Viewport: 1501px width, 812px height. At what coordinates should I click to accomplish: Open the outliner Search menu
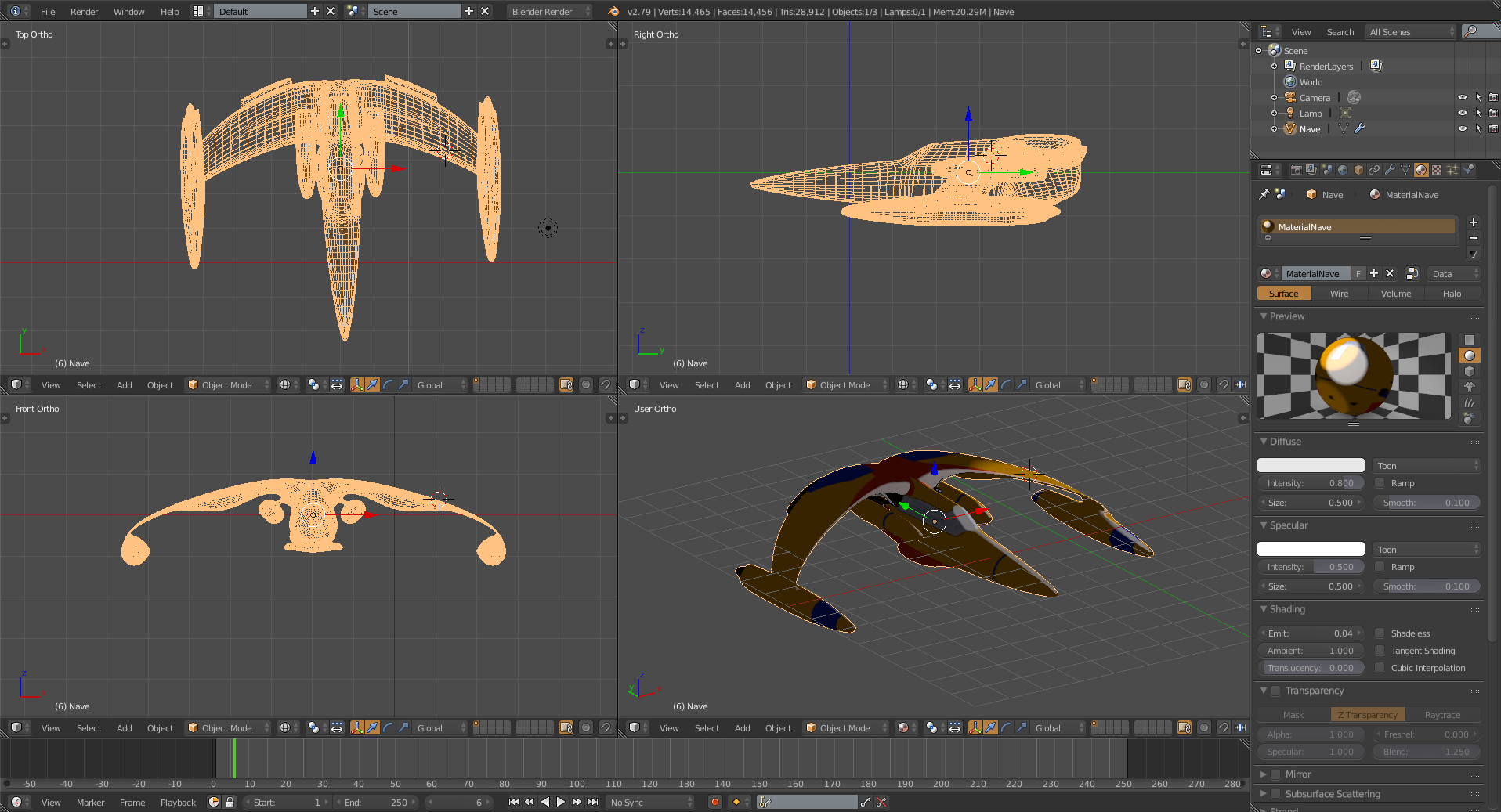coord(1340,31)
